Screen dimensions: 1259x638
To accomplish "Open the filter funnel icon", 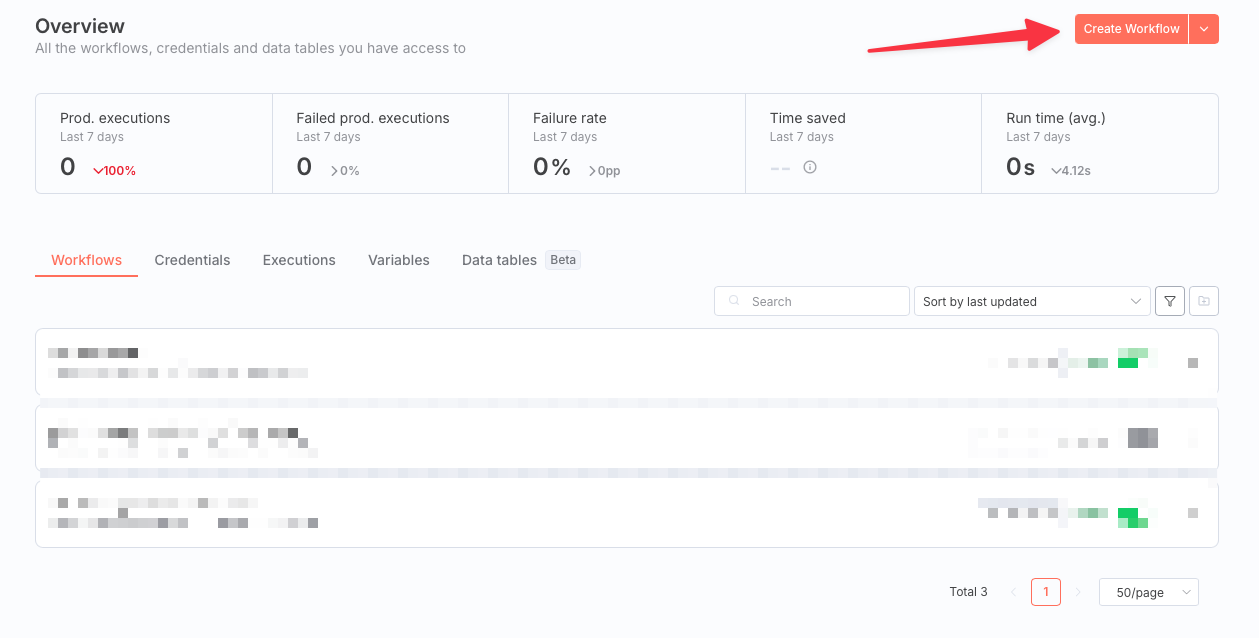I will (x=1170, y=301).
